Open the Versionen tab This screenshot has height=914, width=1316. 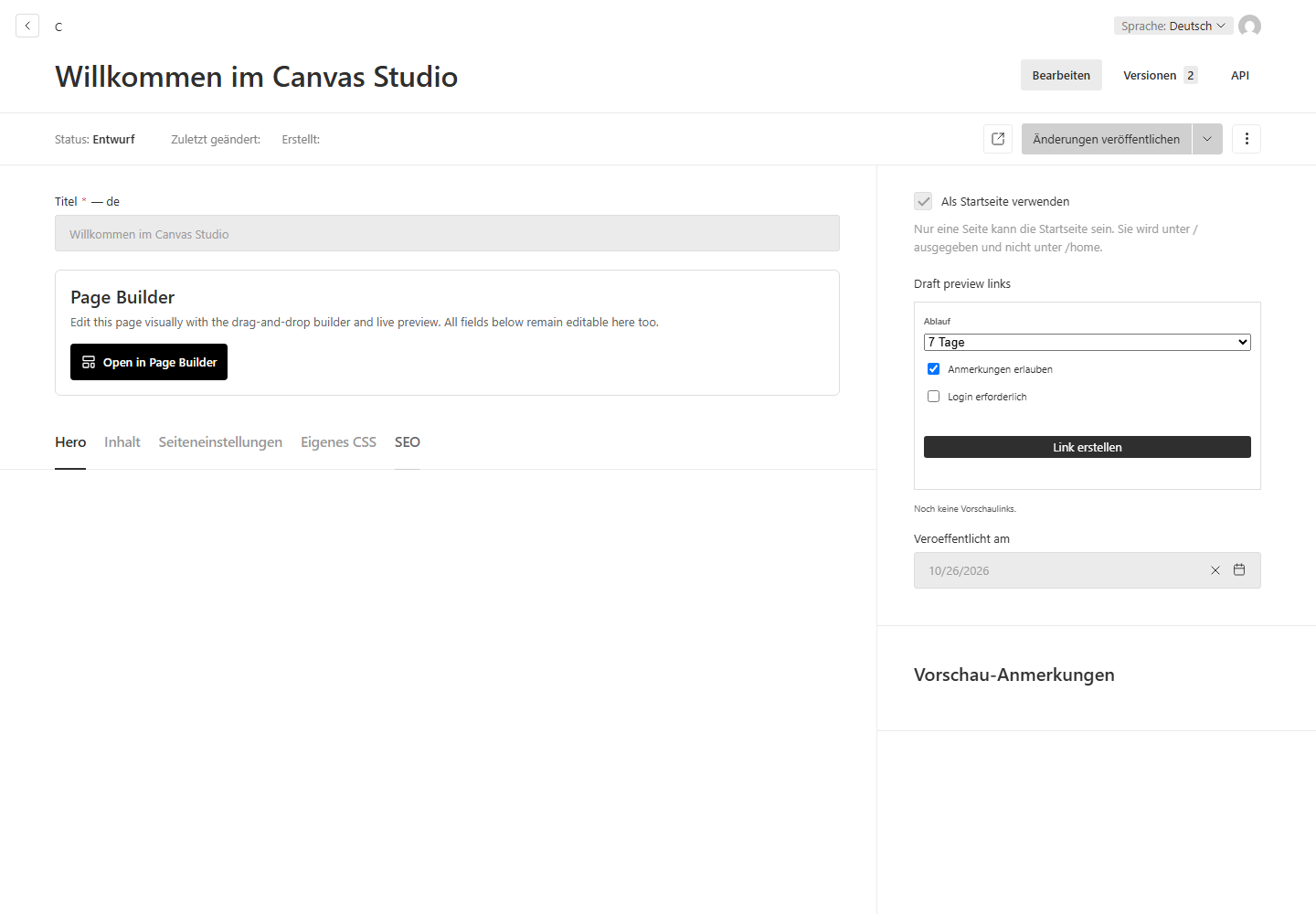(1160, 75)
